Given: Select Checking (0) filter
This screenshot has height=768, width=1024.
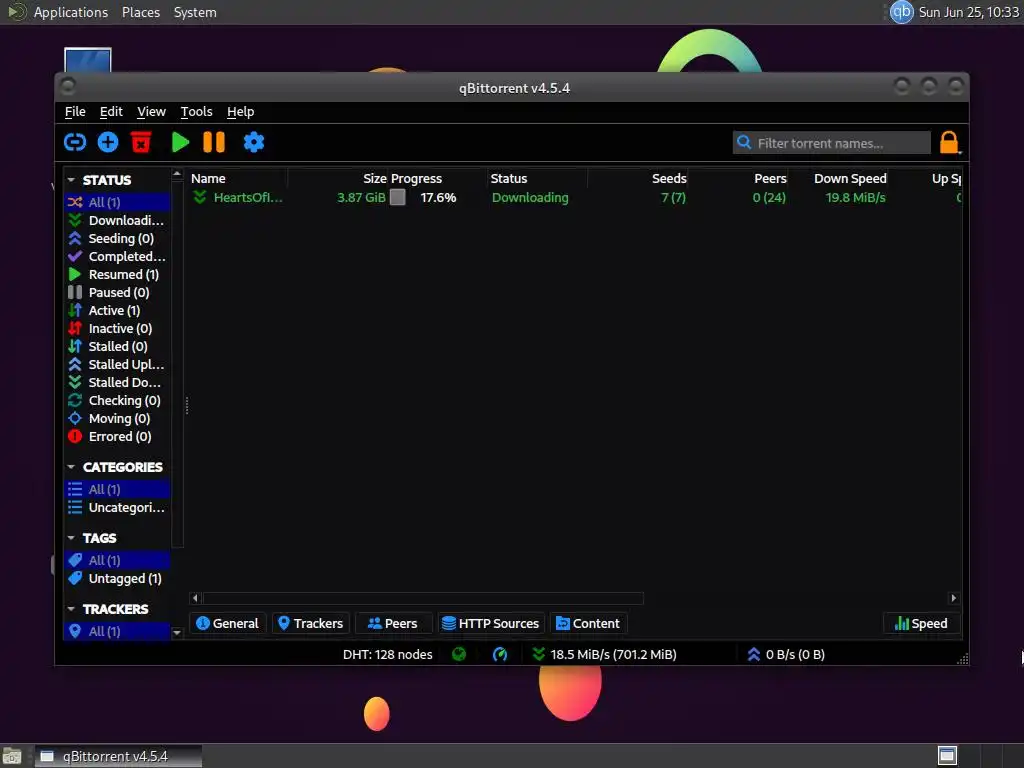Looking at the screenshot, I should [x=118, y=400].
